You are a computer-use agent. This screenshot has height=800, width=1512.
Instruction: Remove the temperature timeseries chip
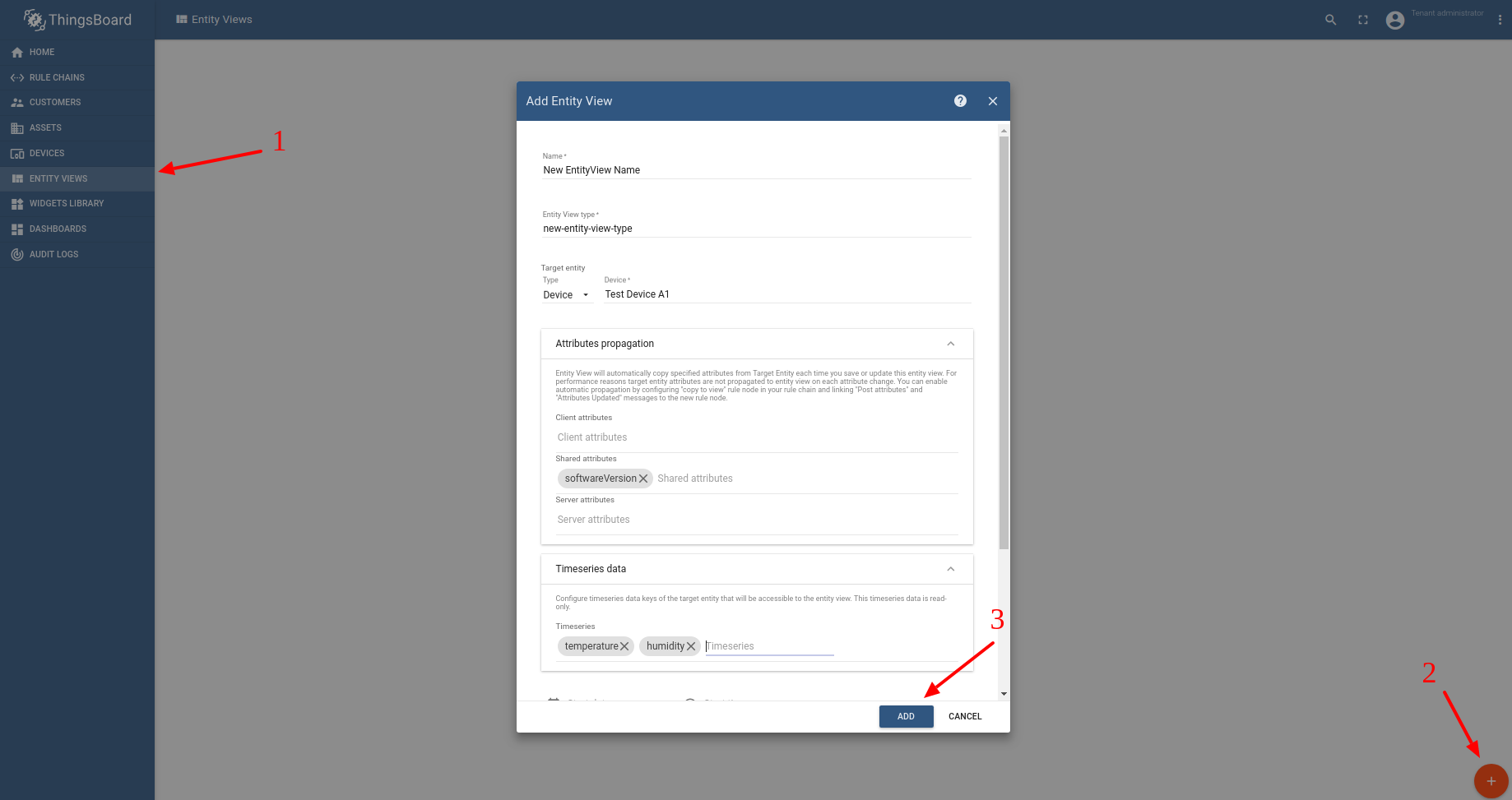[x=624, y=646]
